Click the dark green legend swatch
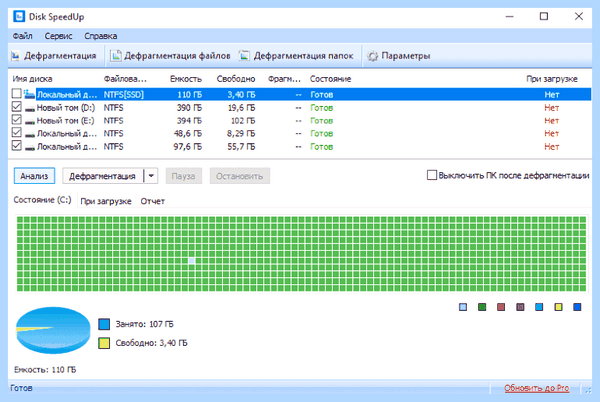600x402 pixels. (x=482, y=307)
